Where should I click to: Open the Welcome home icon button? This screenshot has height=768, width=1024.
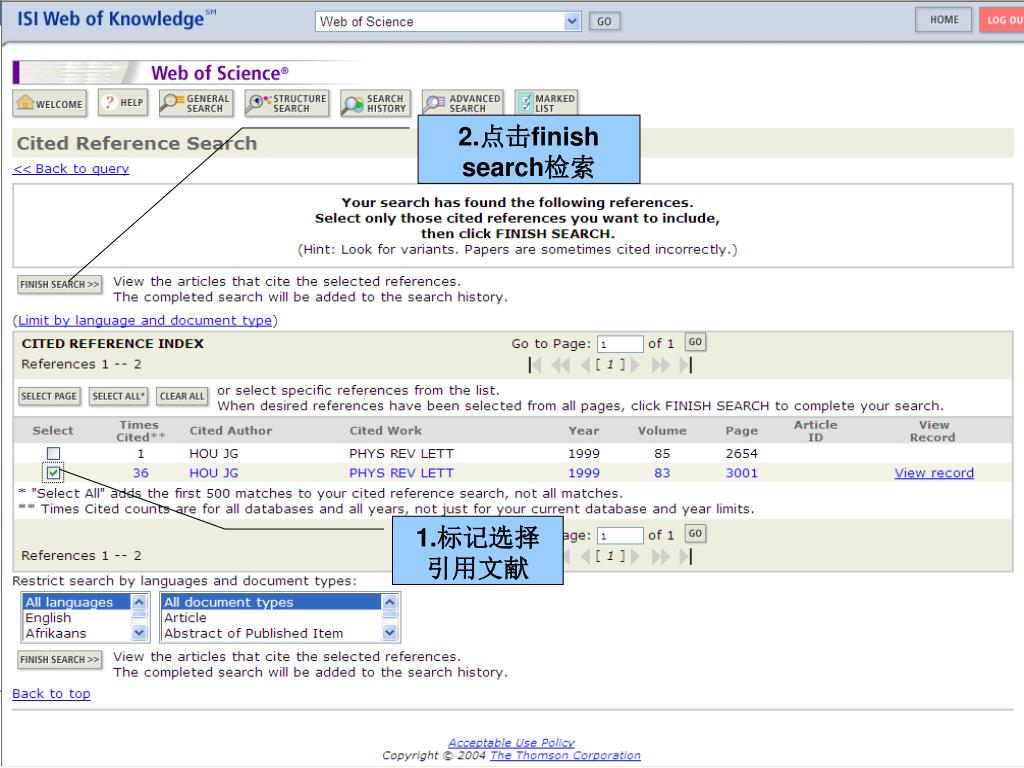[49, 104]
